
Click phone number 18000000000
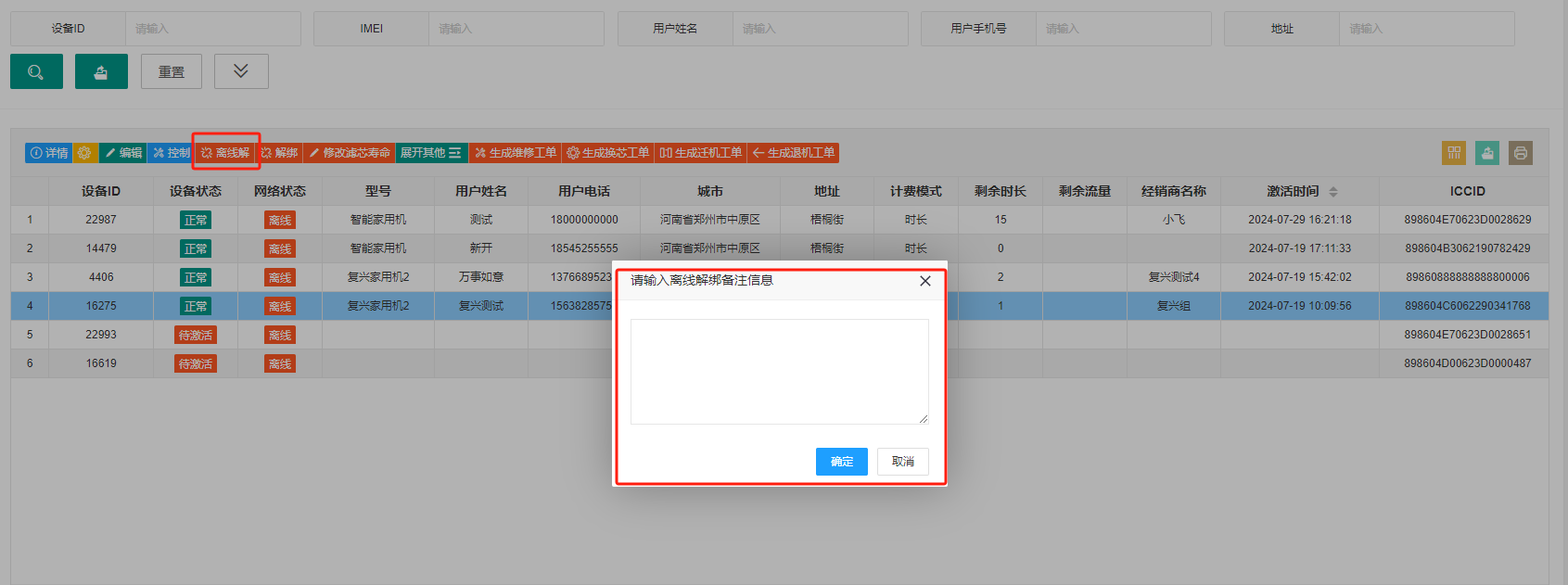pos(584,220)
